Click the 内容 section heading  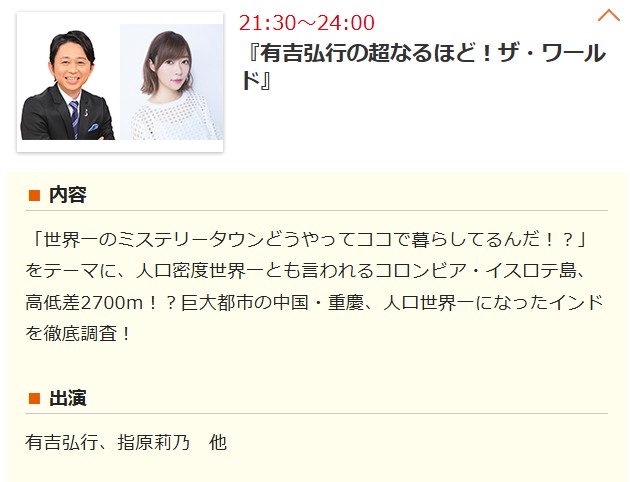pos(68,195)
